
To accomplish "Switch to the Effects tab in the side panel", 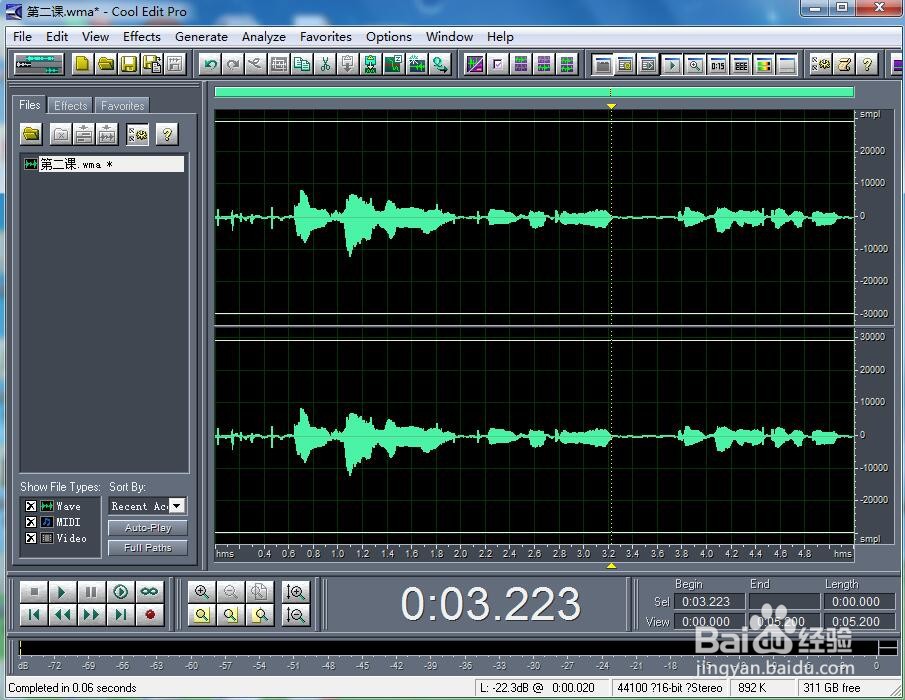I will click(70, 106).
